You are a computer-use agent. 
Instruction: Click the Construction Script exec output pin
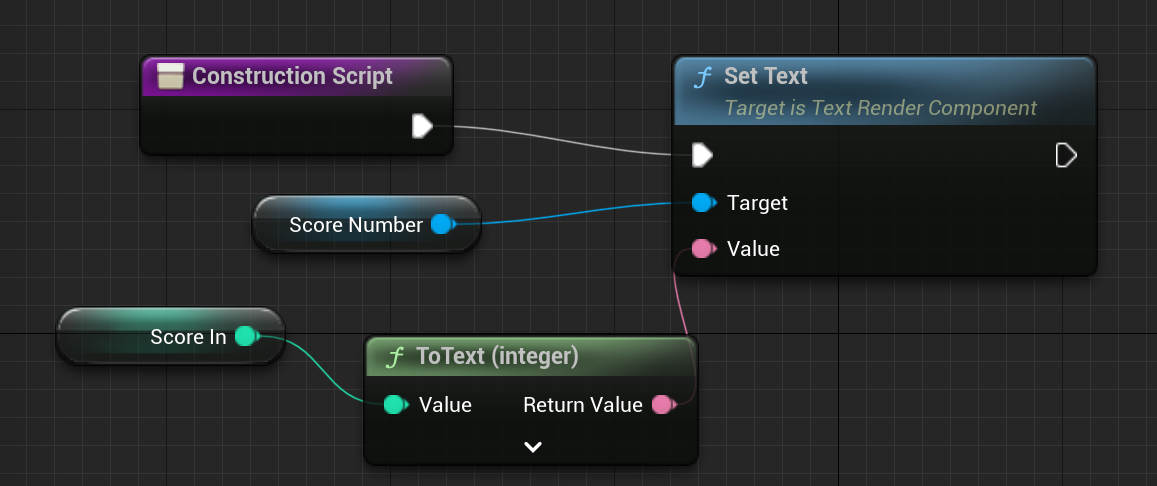(x=422, y=126)
